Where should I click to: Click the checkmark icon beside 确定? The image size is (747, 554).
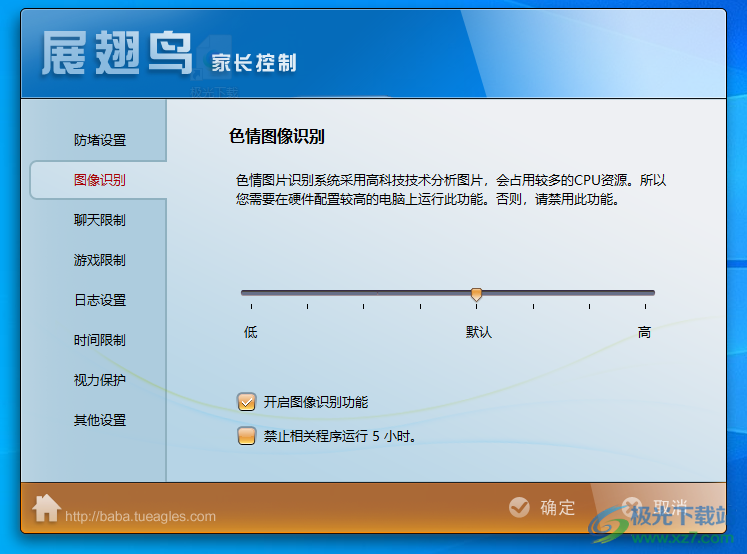[519, 507]
